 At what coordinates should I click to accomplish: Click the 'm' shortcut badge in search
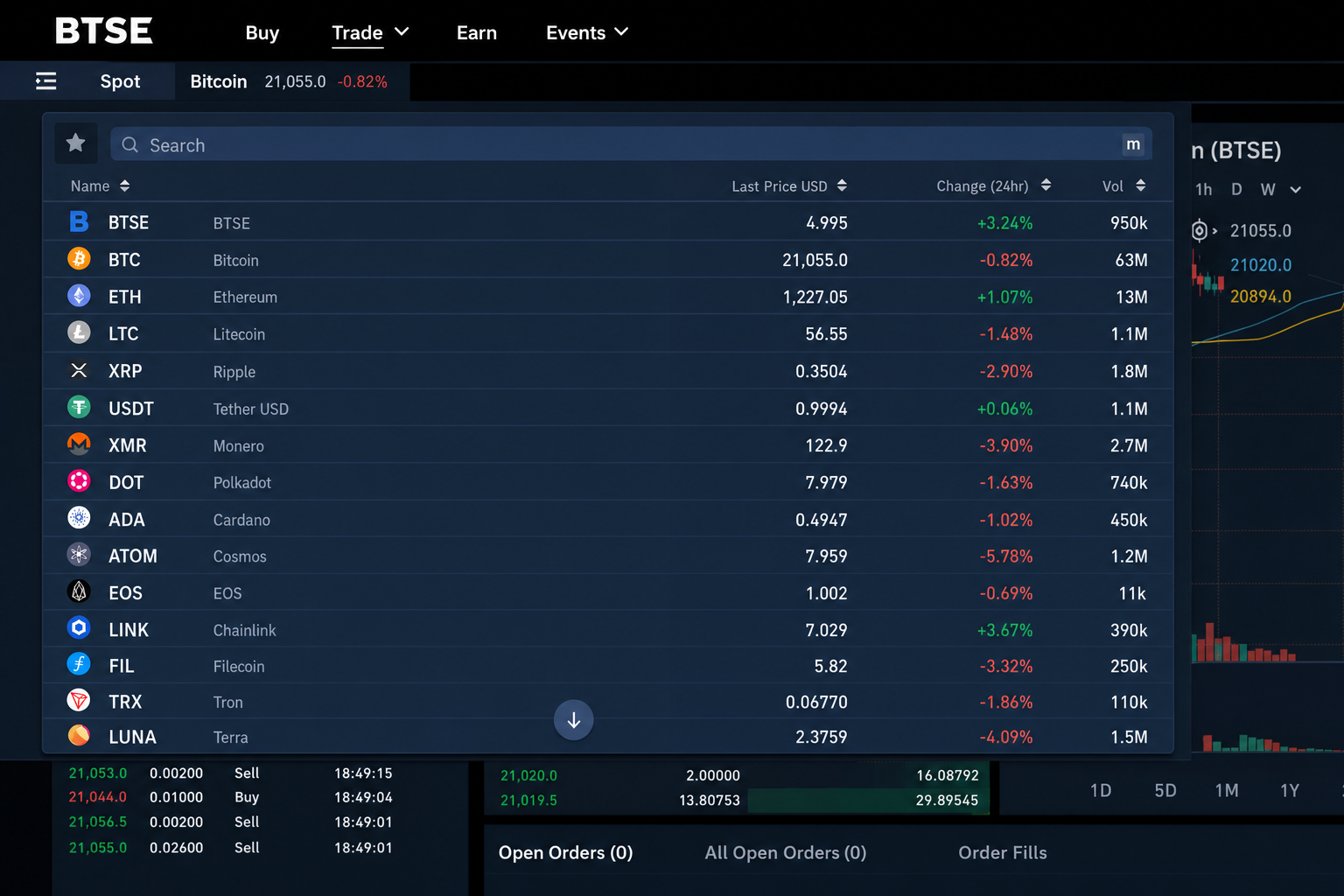point(1133,144)
